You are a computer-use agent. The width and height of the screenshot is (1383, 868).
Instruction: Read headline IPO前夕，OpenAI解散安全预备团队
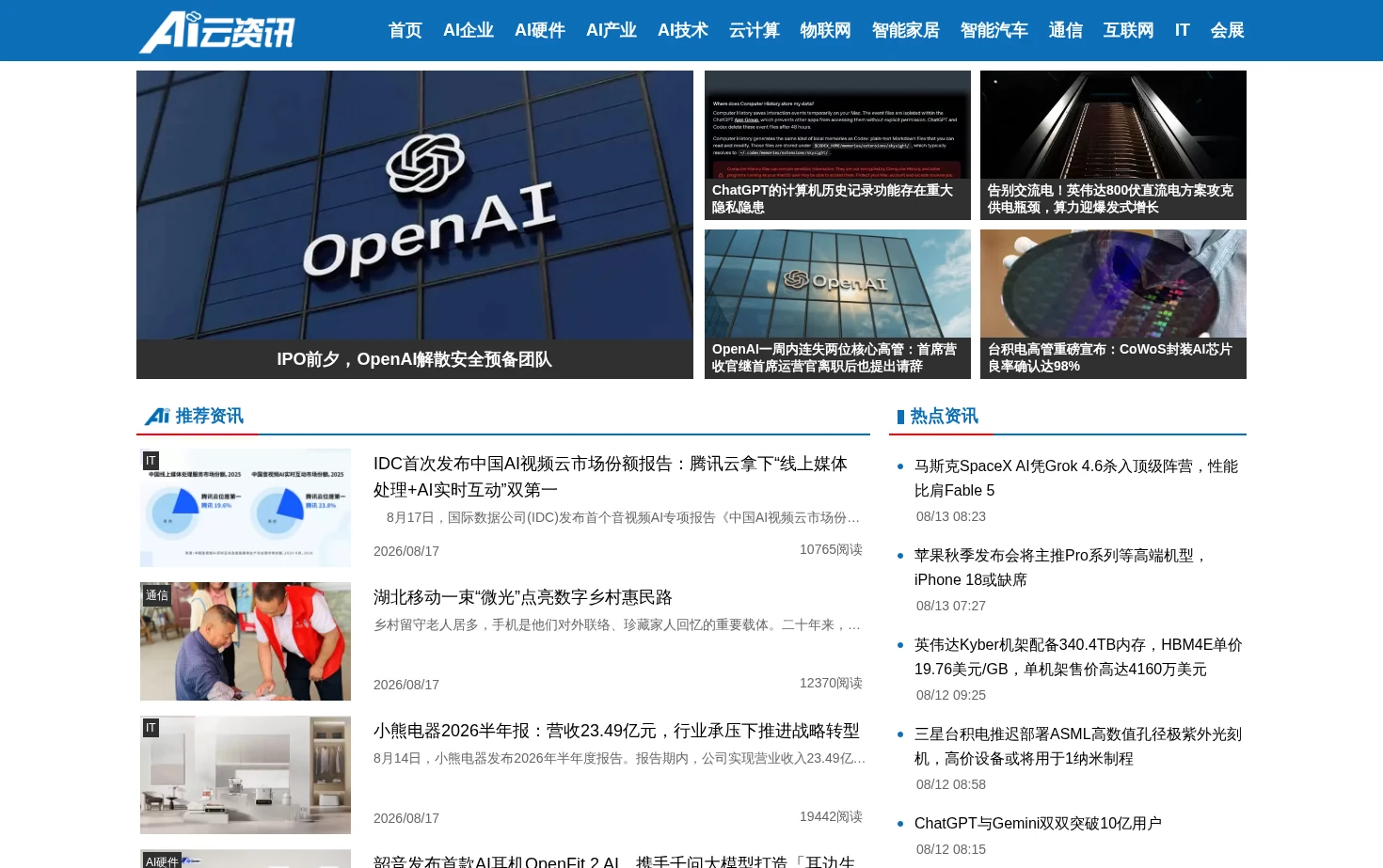(415, 359)
